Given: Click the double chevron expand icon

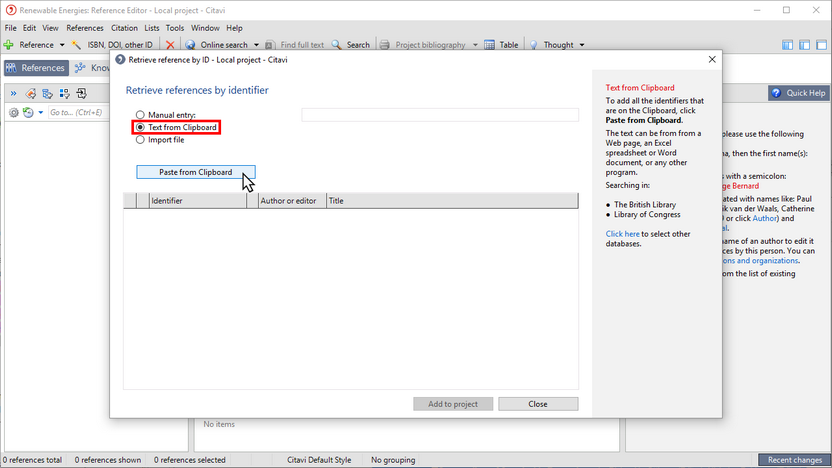Looking at the screenshot, I should pyautogui.click(x=13, y=93).
